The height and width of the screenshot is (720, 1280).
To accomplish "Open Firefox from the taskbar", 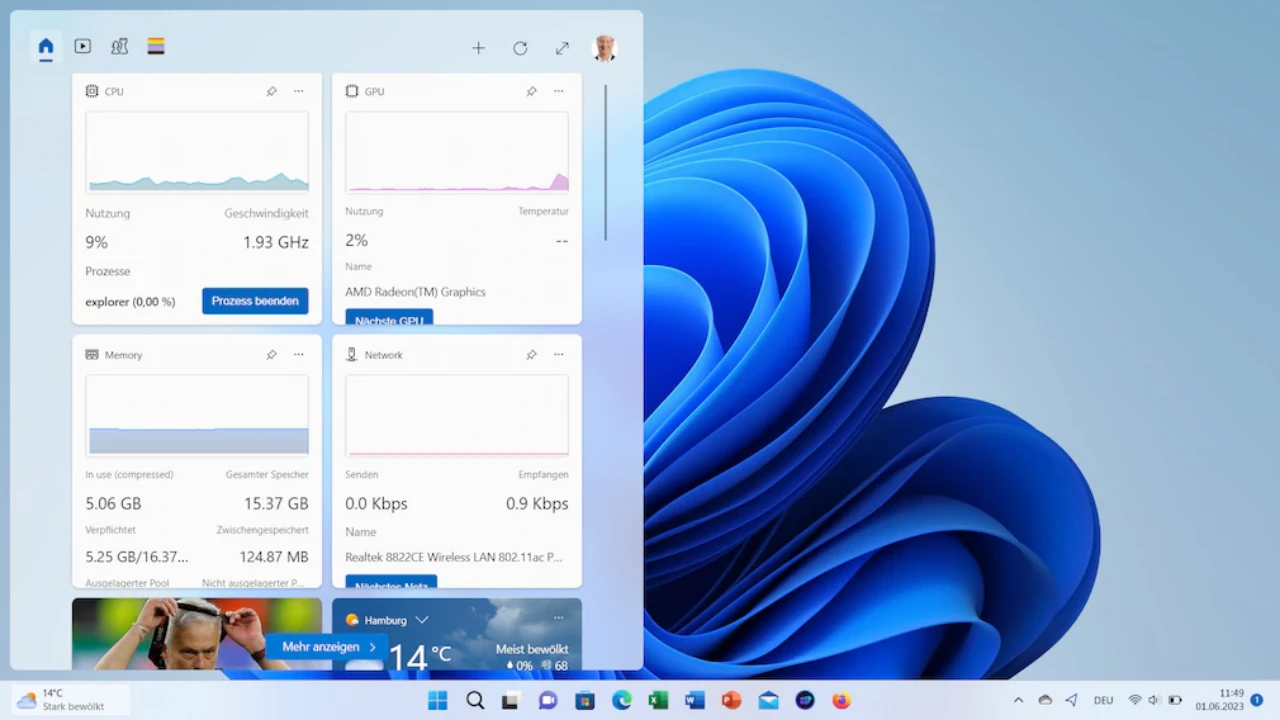I will tap(841, 700).
